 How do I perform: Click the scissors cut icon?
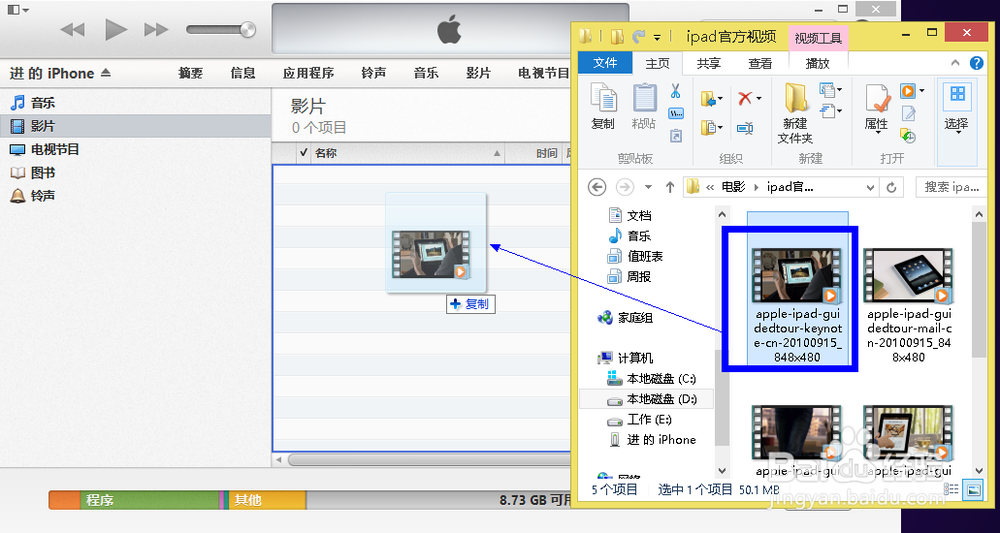[675, 91]
